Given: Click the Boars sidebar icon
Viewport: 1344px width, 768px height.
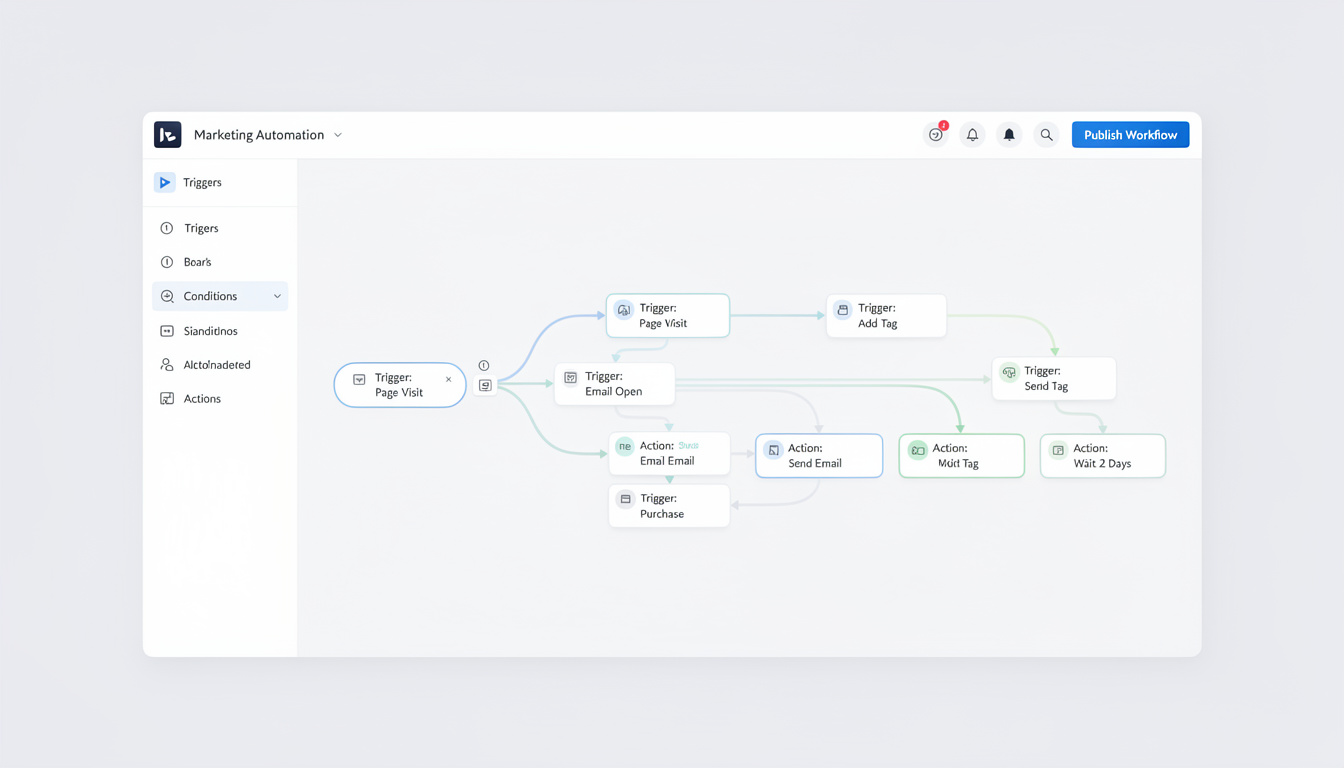Looking at the screenshot, I should pos(167,262).
